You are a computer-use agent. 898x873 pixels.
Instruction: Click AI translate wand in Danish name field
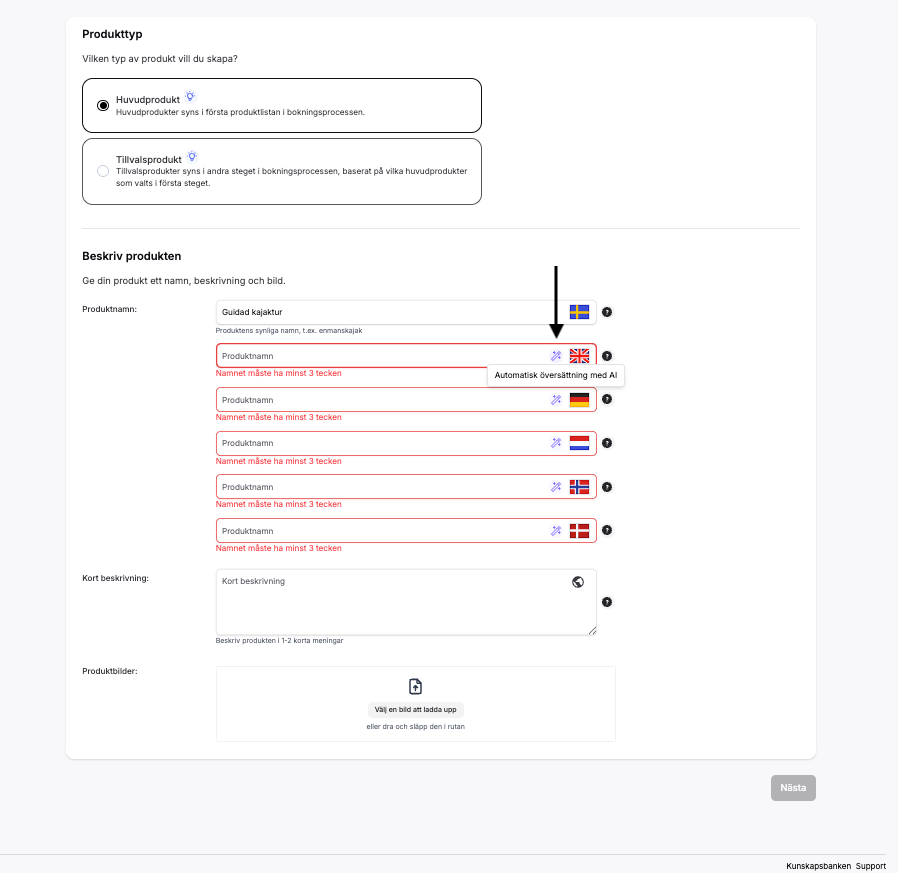coord(556,531)
